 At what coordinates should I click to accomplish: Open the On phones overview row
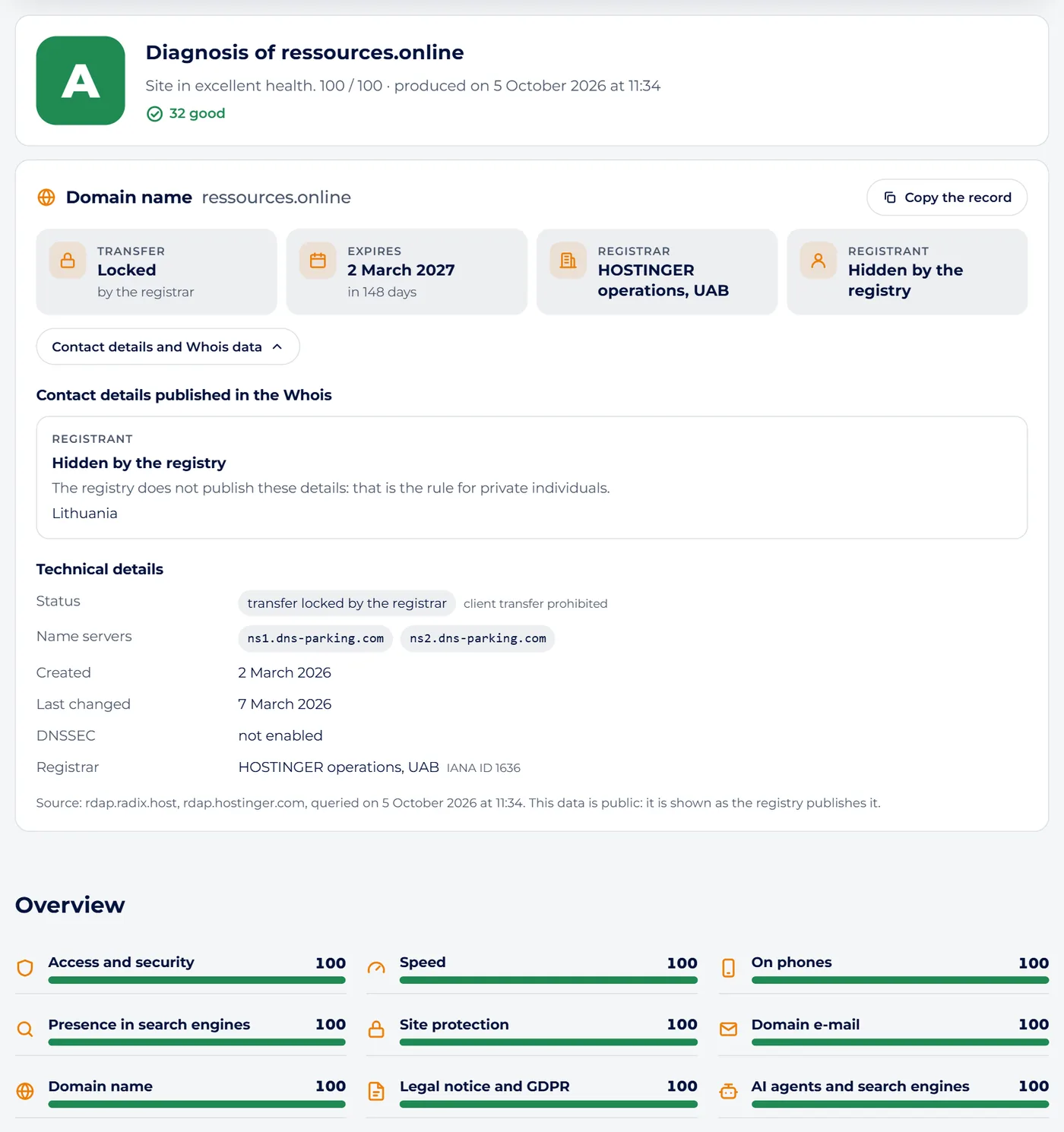point(884,968)
